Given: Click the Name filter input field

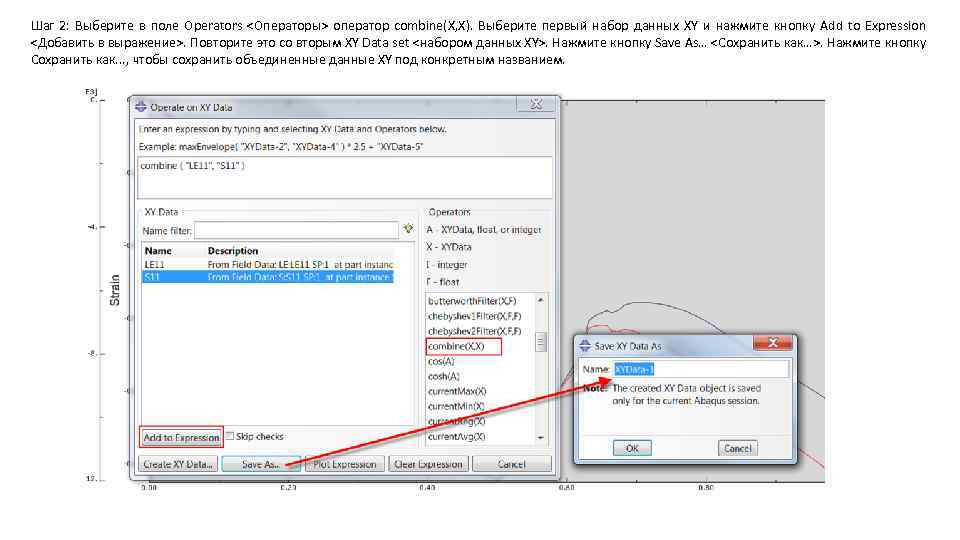Looking at the screenshot, I should click(x=296, y=230).
